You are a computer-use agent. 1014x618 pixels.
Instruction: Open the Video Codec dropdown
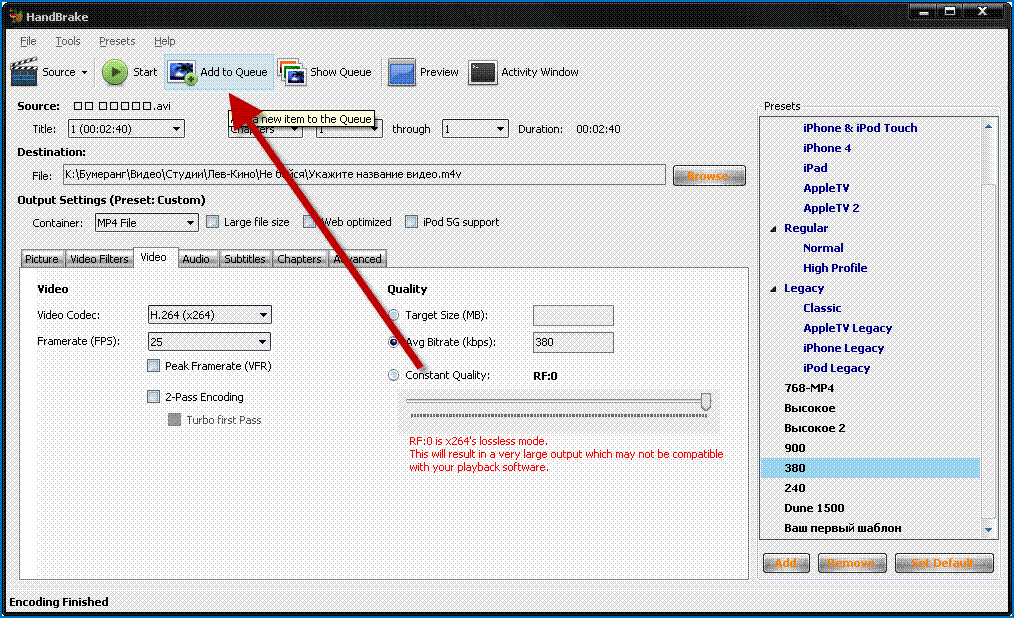click(210, 315)
